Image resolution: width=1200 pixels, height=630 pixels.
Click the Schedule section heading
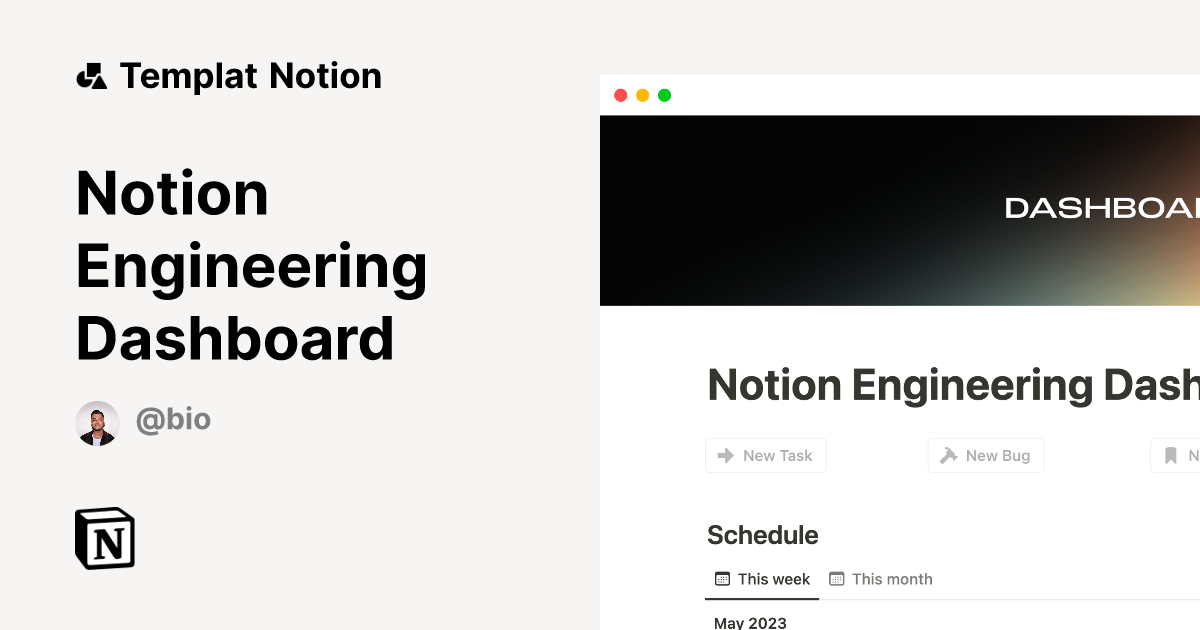[762, 535]
